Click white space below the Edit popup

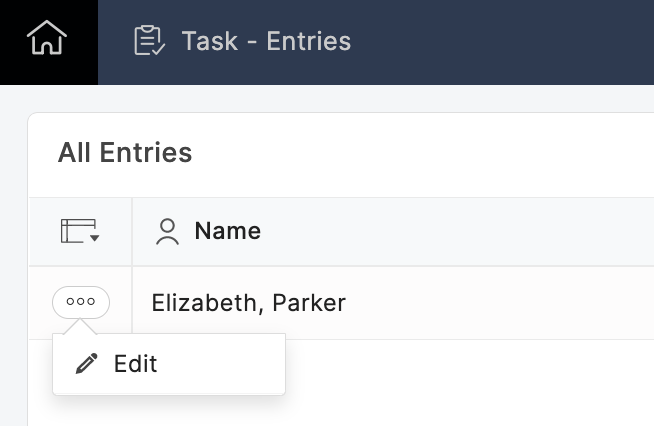pos(170,410)
